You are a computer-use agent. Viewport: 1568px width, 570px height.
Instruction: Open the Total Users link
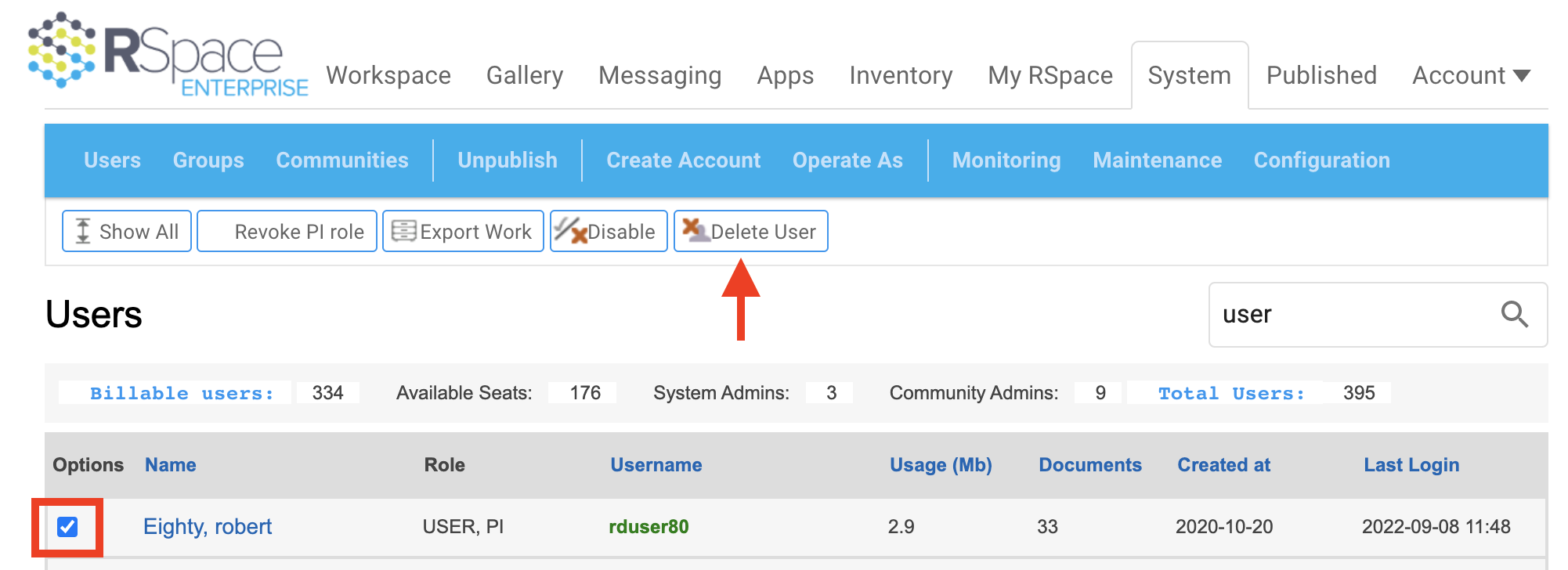[x=1231, y=393]
